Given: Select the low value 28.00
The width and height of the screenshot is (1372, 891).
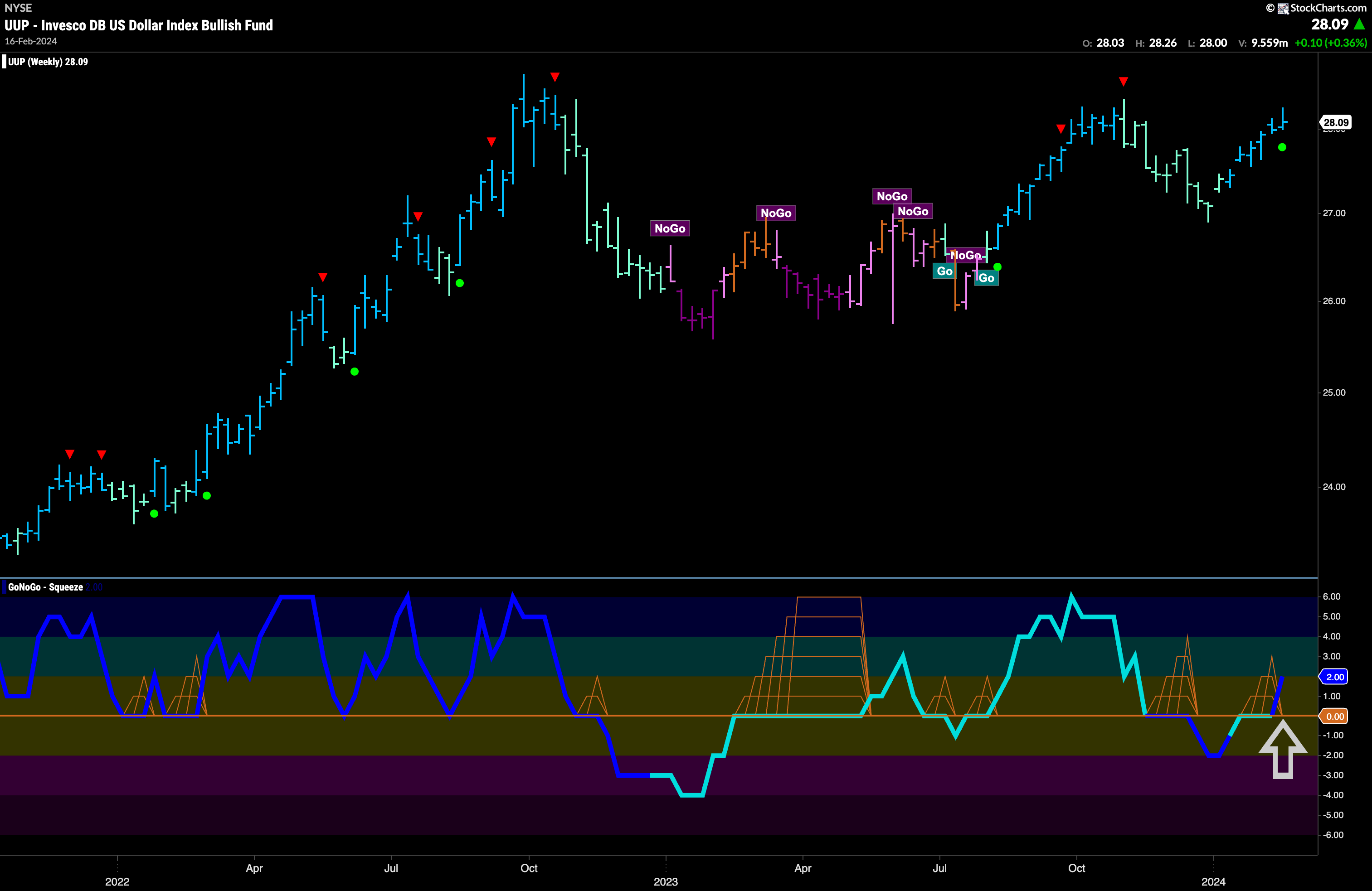Looking at the screenshot, I should (x=1213, y=43).
